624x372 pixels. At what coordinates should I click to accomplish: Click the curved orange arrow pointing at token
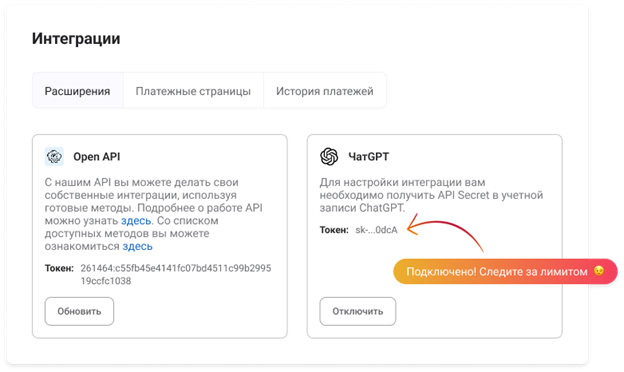point(445,232)
